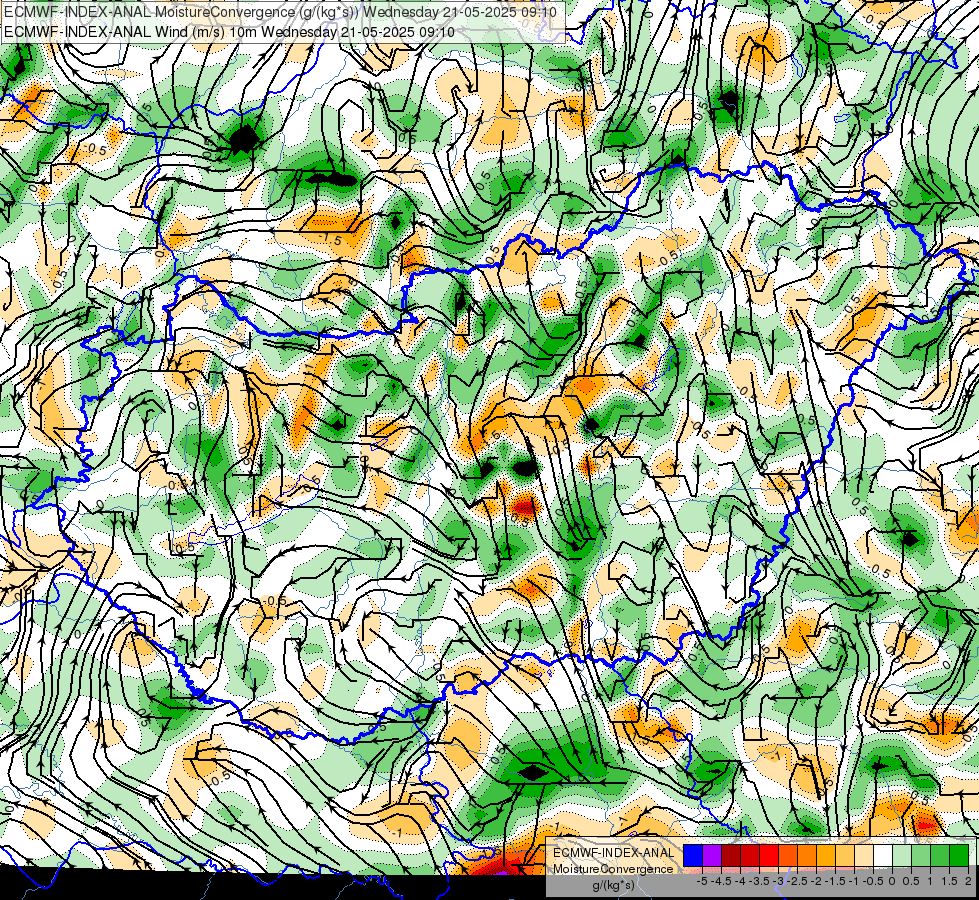Screen dimensions: 979x900
Task: Click the white swatch between -0.5 and 0
Action: 883,855
